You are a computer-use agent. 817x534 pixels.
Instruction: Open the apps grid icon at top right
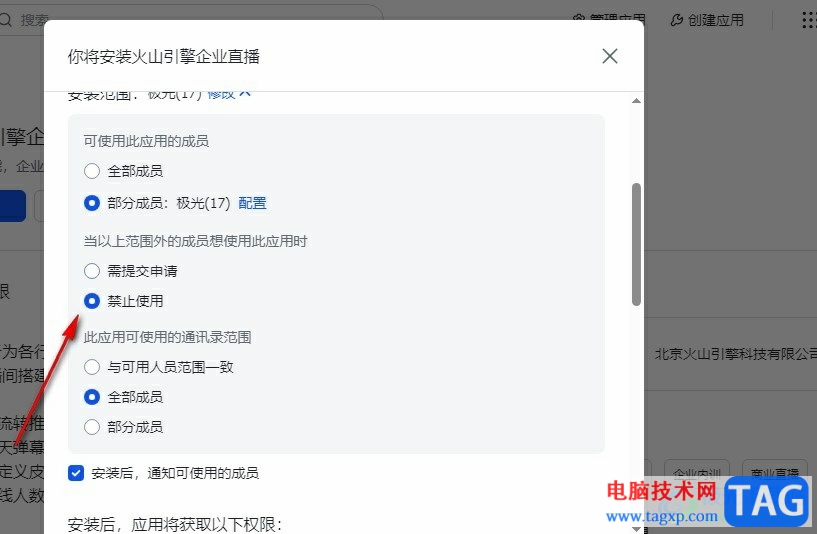[809, 20]
